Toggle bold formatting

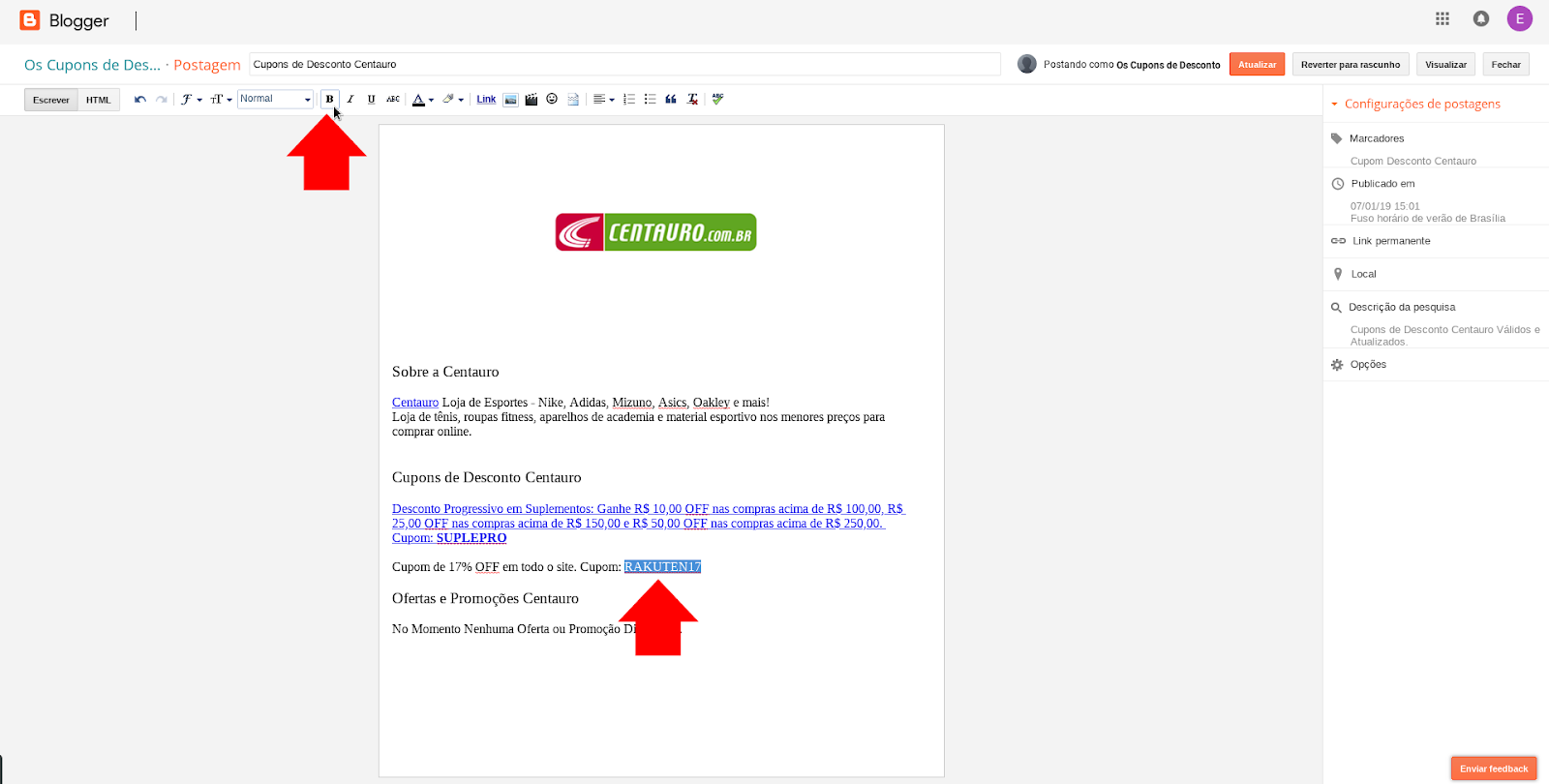pyautogui.click(x=329, y=99)
